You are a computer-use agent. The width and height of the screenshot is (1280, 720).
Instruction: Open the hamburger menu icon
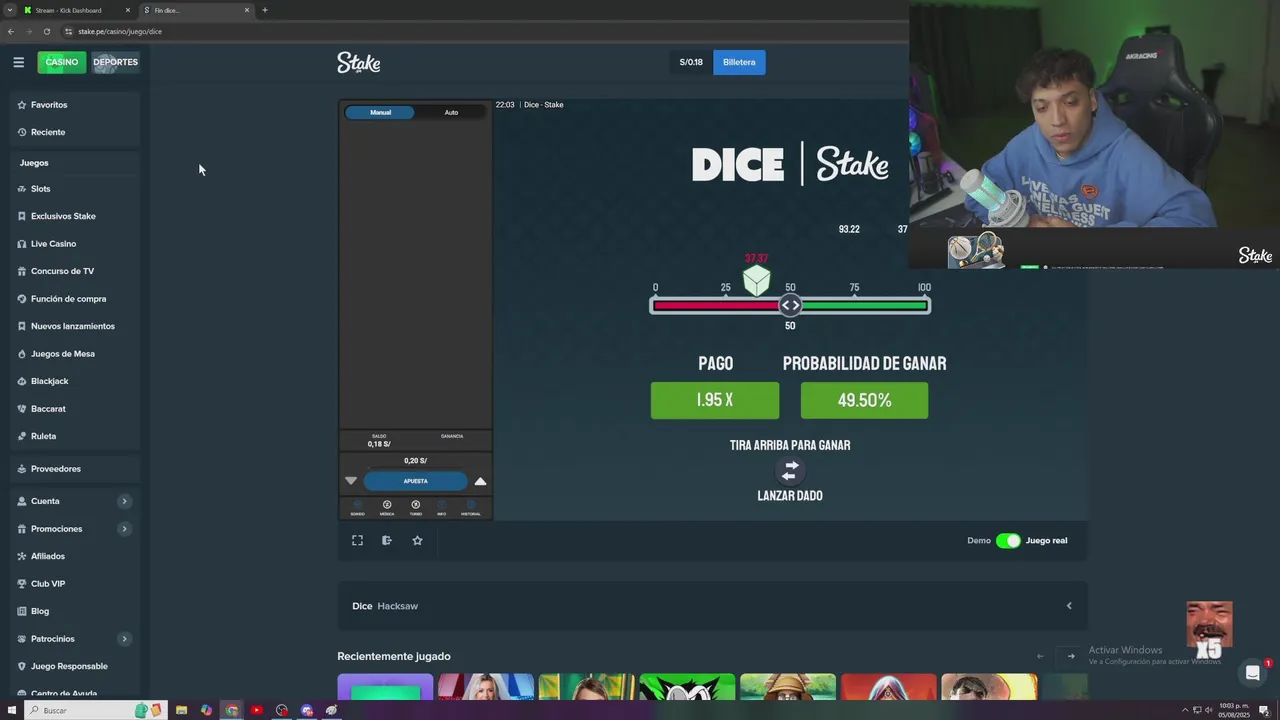(x=18, y=62)
